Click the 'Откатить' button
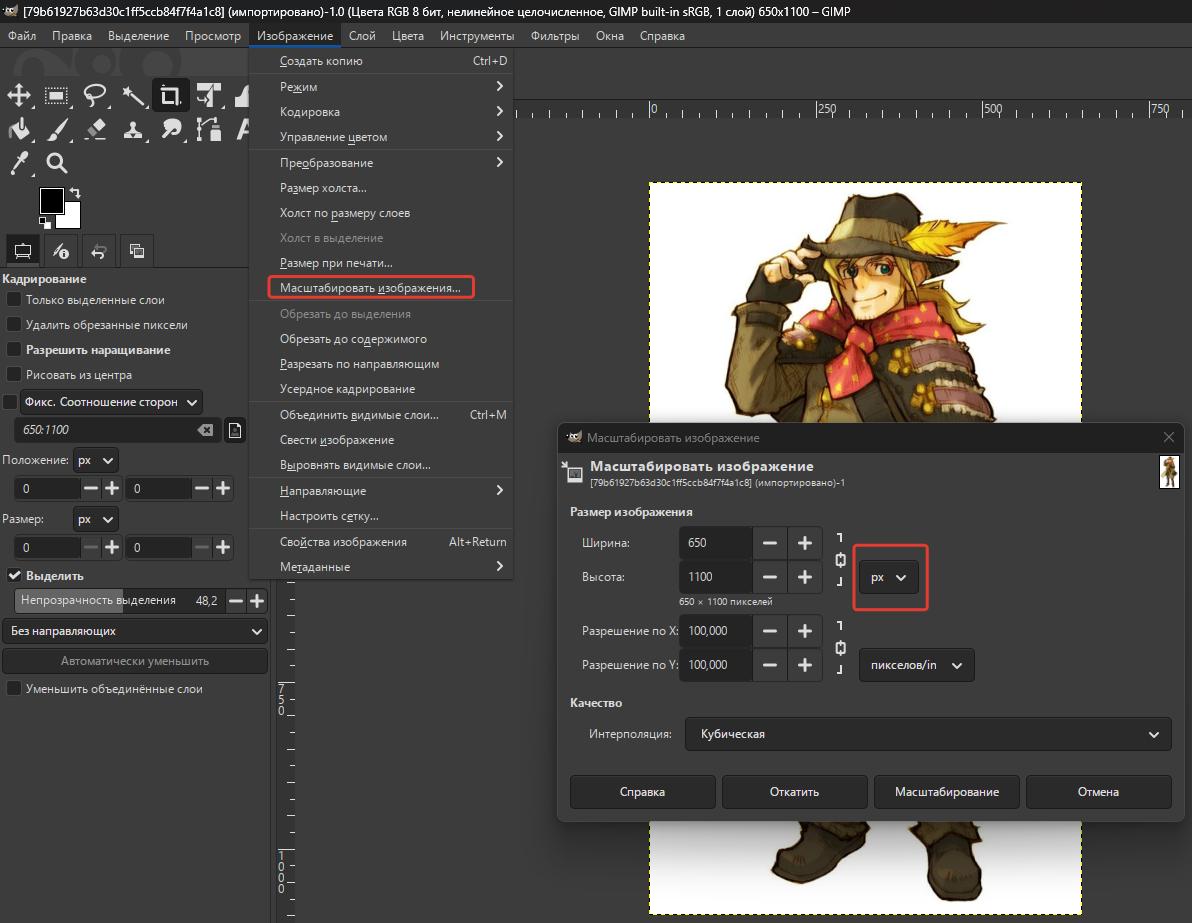 coord(794,791)
